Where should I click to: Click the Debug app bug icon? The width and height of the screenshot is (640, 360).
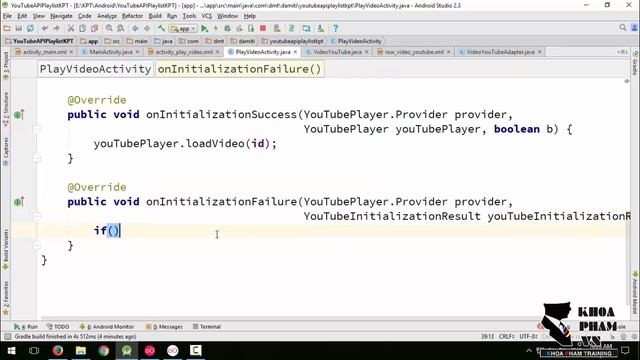point(227,28)
